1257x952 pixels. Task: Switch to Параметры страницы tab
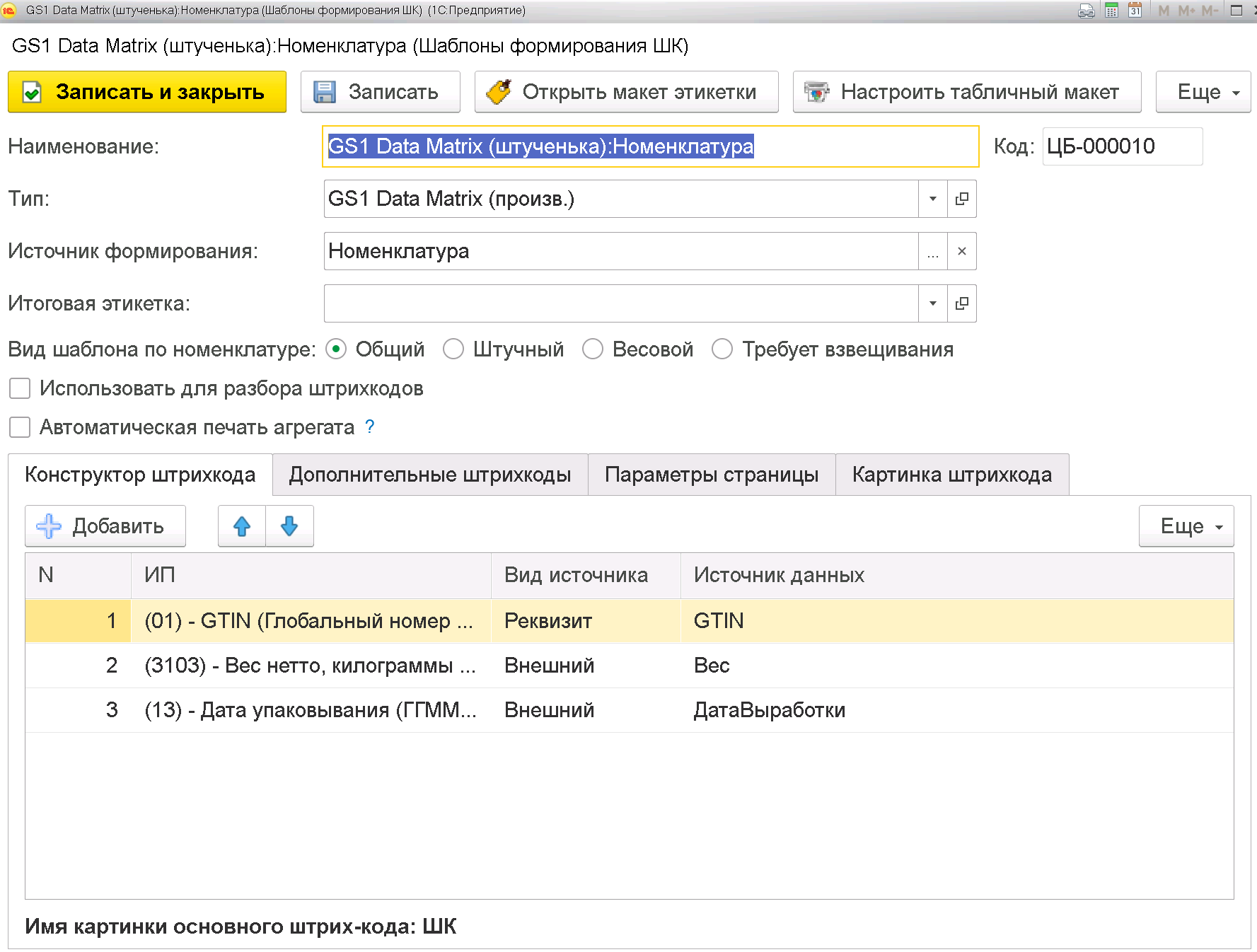coord(712,475)
